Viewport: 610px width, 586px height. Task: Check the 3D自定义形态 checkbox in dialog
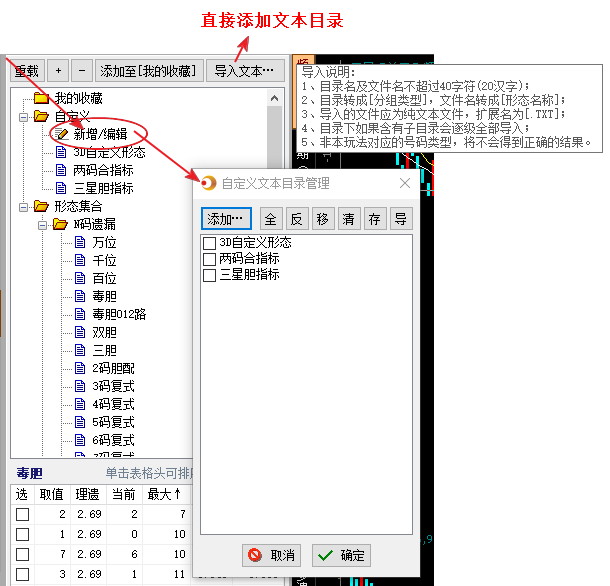point(209,243)
